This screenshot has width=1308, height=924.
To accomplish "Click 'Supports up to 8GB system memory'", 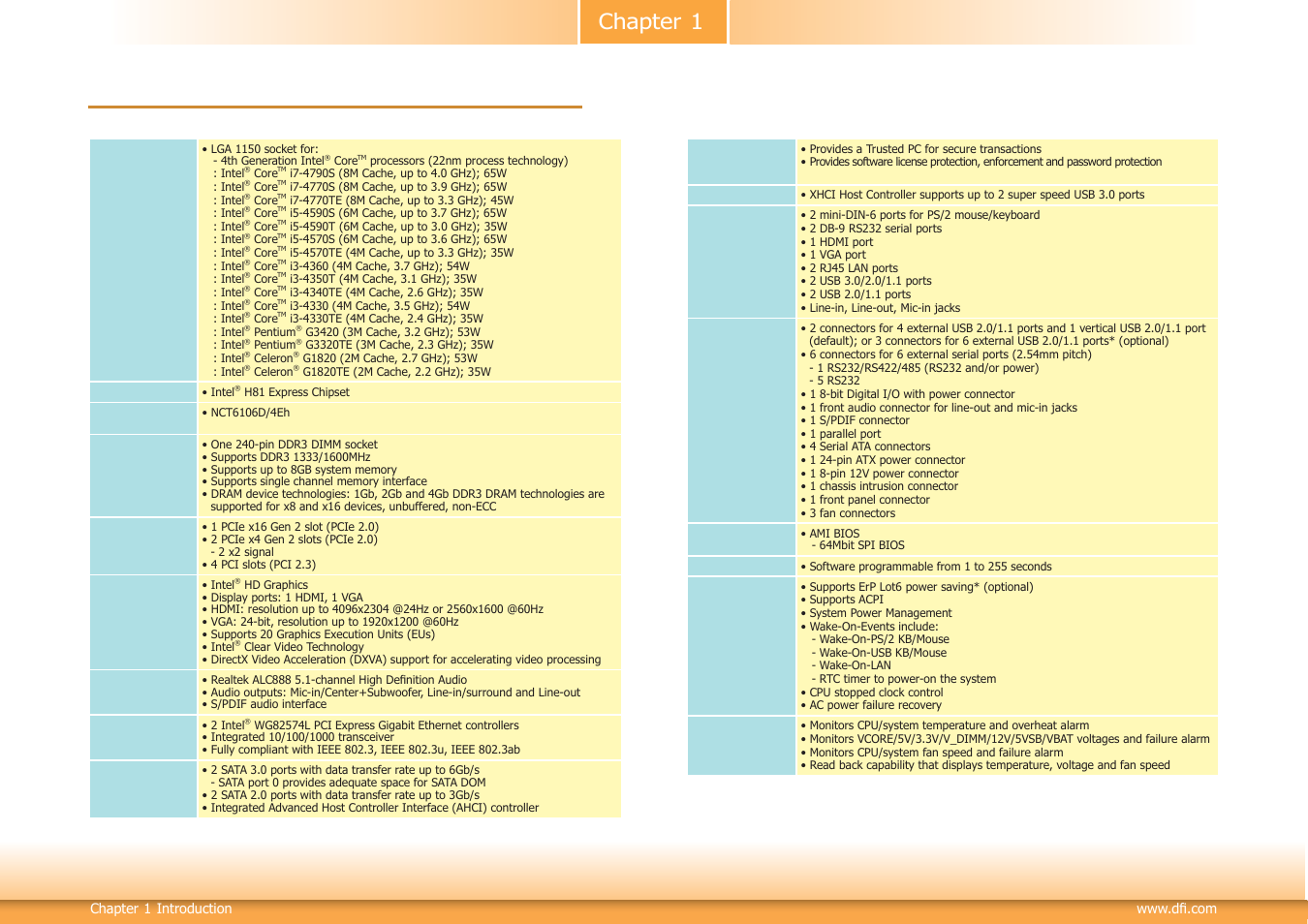I will [x=299, y=470].
